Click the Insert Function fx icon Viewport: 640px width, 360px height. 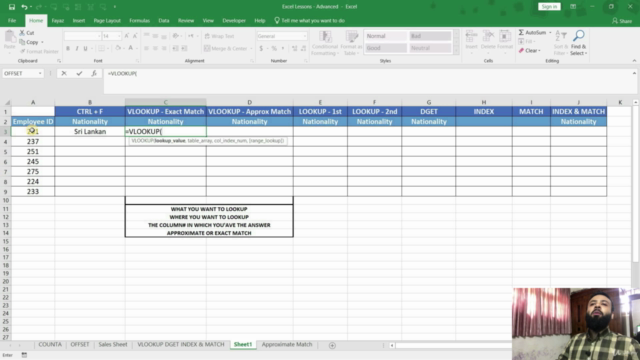click(x=94, y=73)
